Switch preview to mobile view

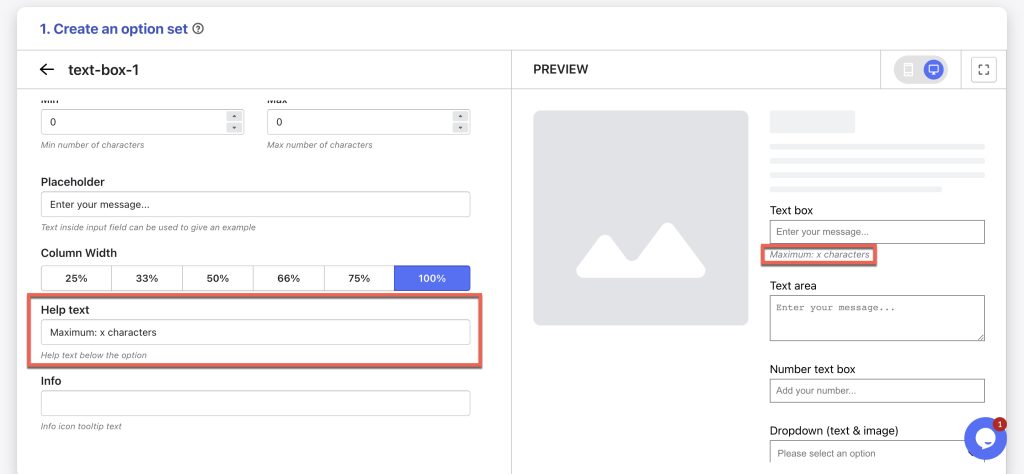tap(908, 69)
